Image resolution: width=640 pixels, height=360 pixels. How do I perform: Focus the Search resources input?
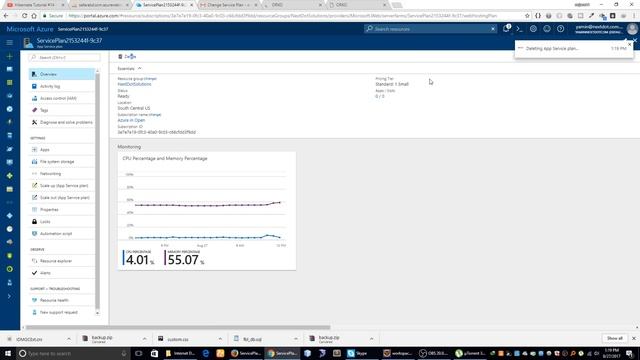[430, 29]
